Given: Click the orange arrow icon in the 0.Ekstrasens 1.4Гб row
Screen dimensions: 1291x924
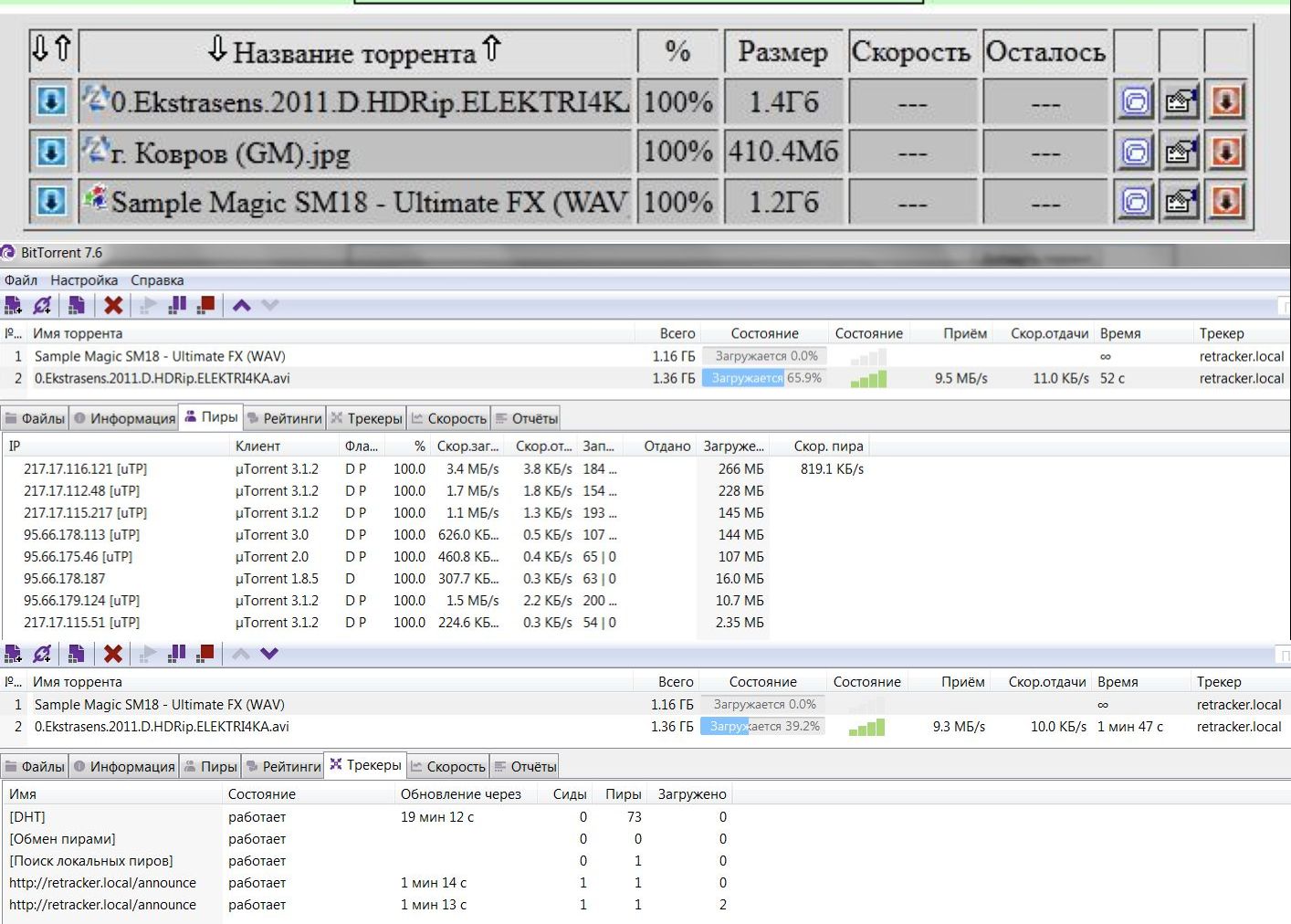Looking at the screenshot, I should (1225, 101).
